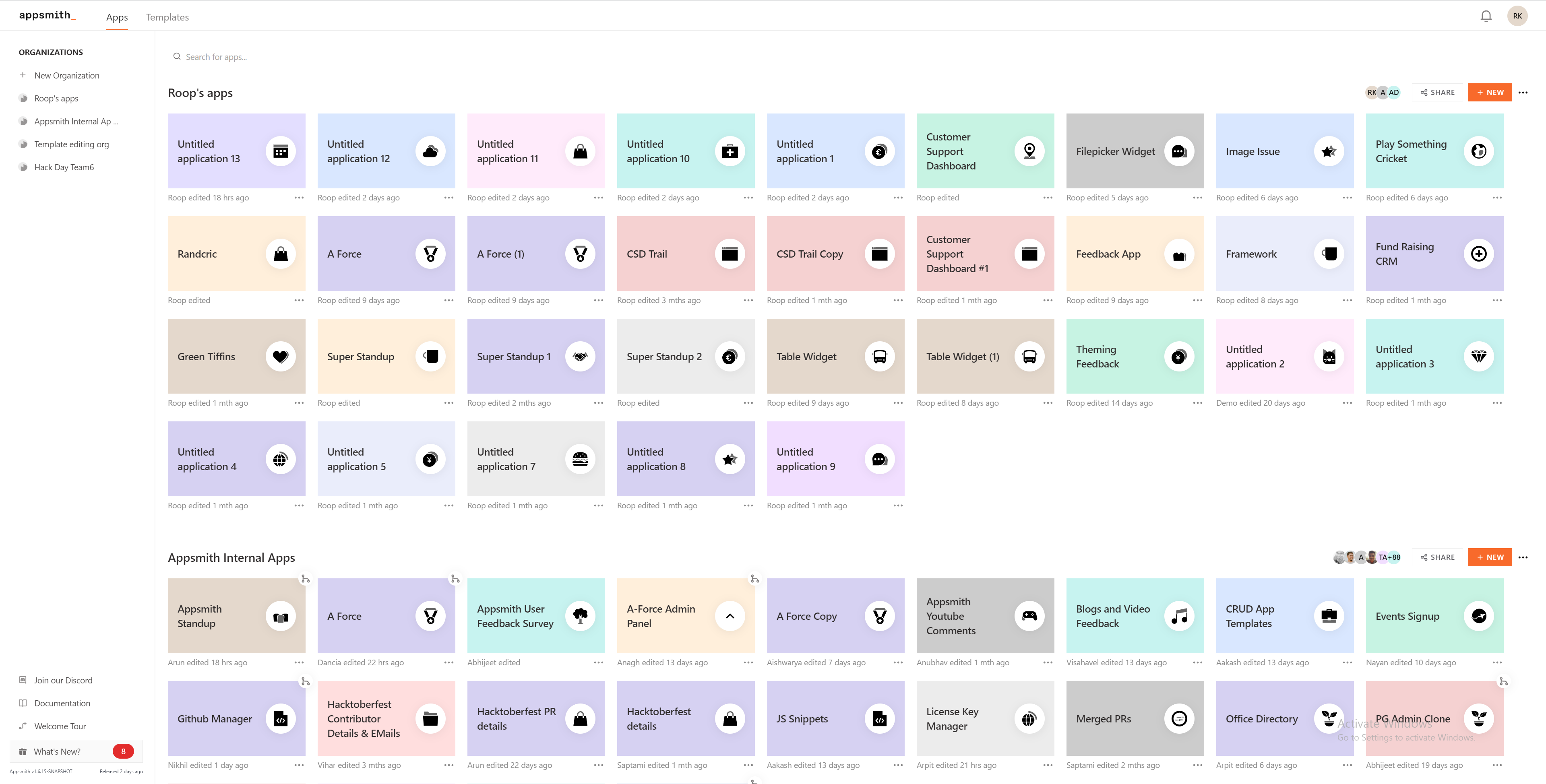The height and width of the screenshot is (784, 1546).
Task: Click the Discord icon in the sidebar
Action: [x=23, y=680]
